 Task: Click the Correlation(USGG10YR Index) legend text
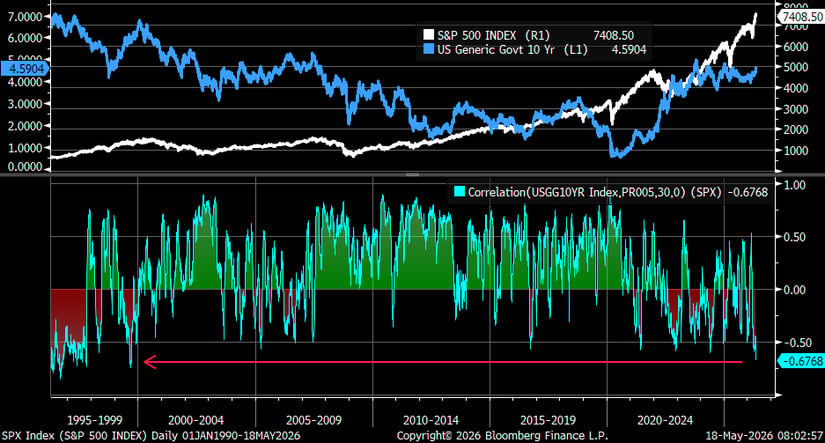tap(593, 192)
